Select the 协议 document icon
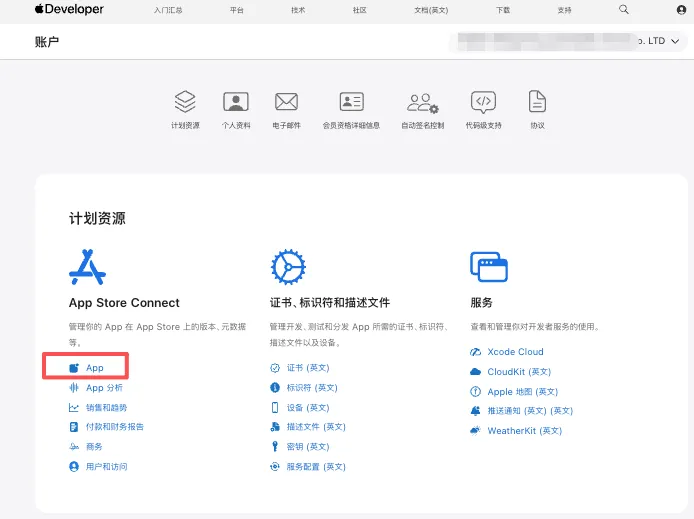694x519 pixels. [x=537, y=101]
